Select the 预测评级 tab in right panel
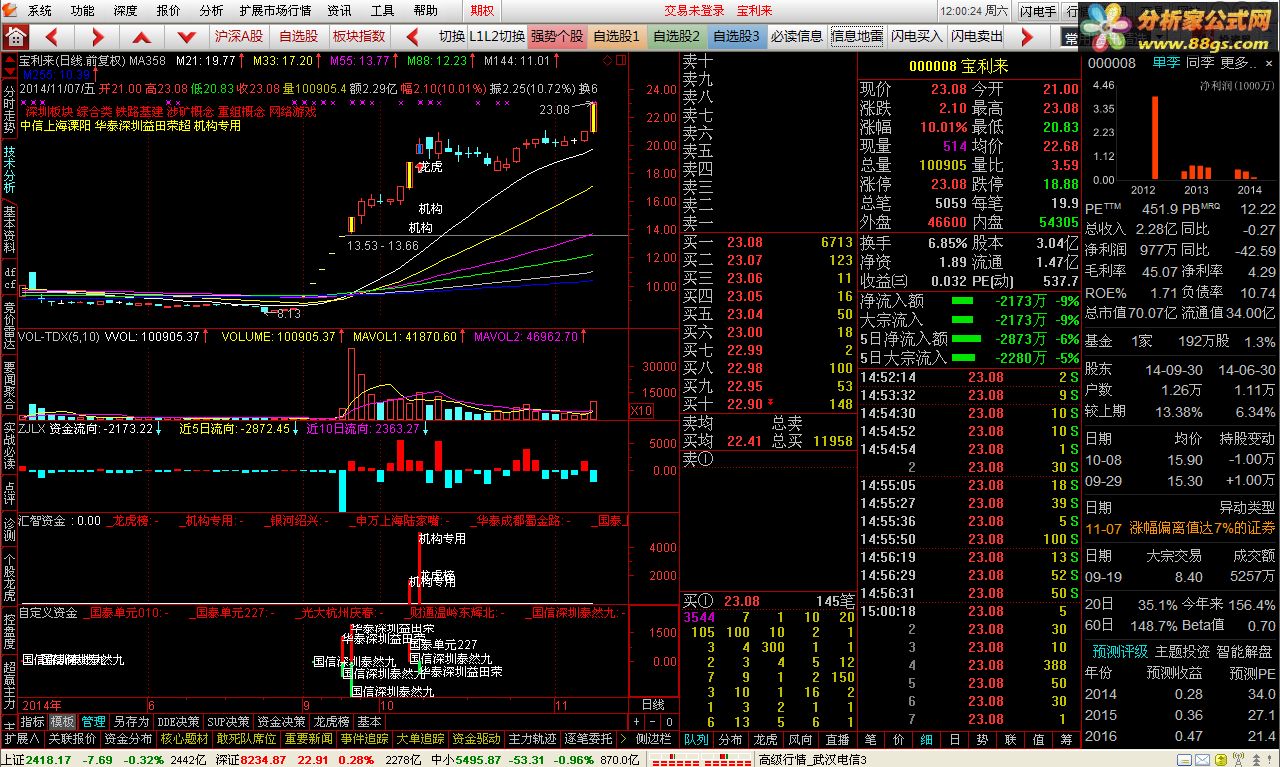The width and height of the screenshot is (1280, 767). point(1118,650)
